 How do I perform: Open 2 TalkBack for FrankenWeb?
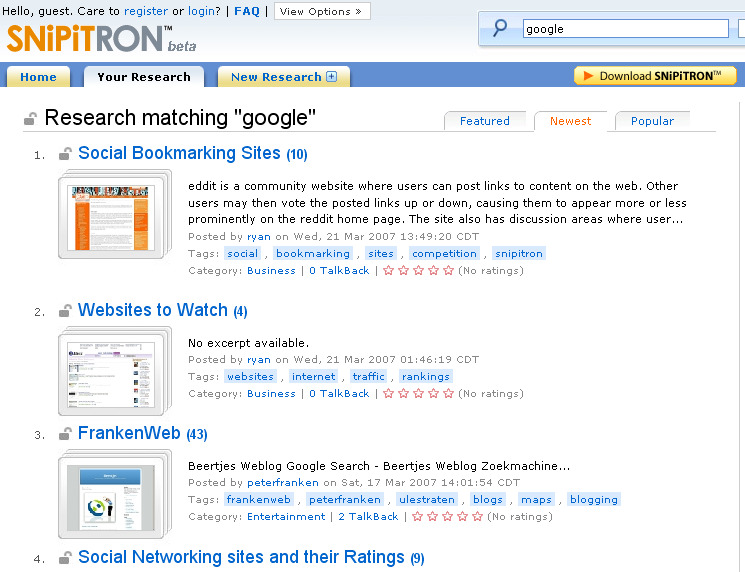pos(368,516)
